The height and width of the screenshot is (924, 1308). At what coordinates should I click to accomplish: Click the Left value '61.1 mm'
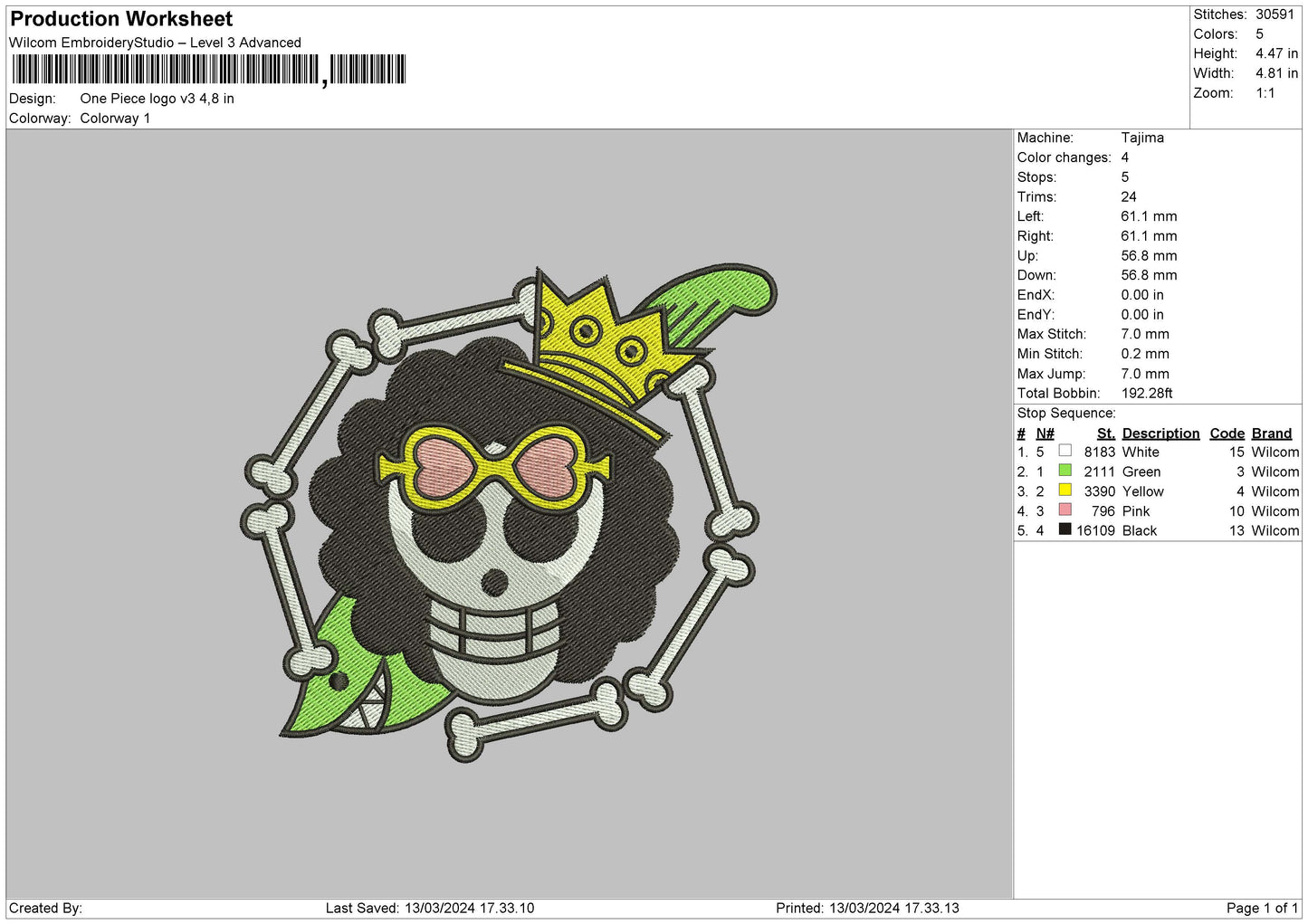[x=1149, y=216]
